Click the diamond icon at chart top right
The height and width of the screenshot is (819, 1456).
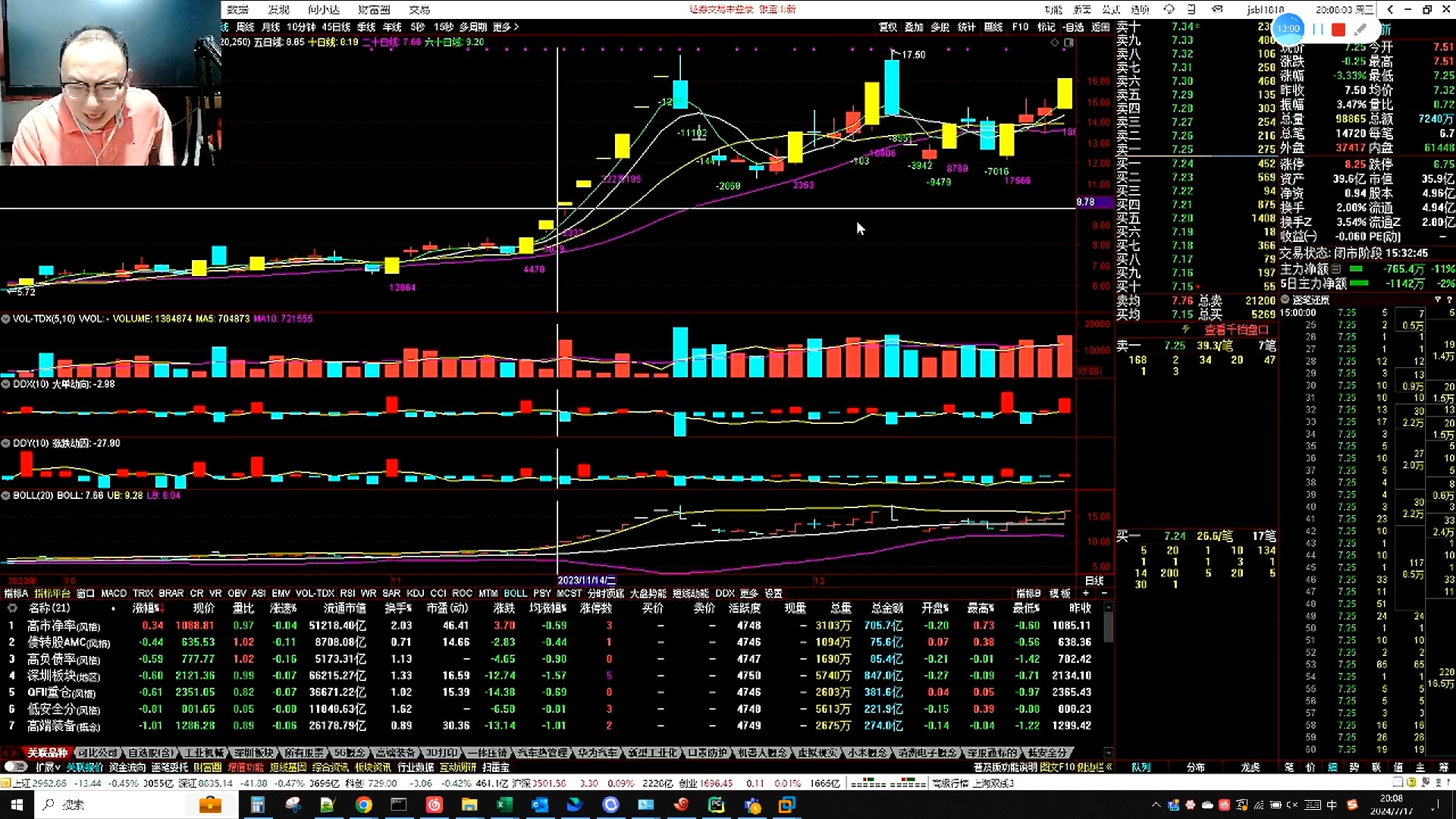[1054, 42]
